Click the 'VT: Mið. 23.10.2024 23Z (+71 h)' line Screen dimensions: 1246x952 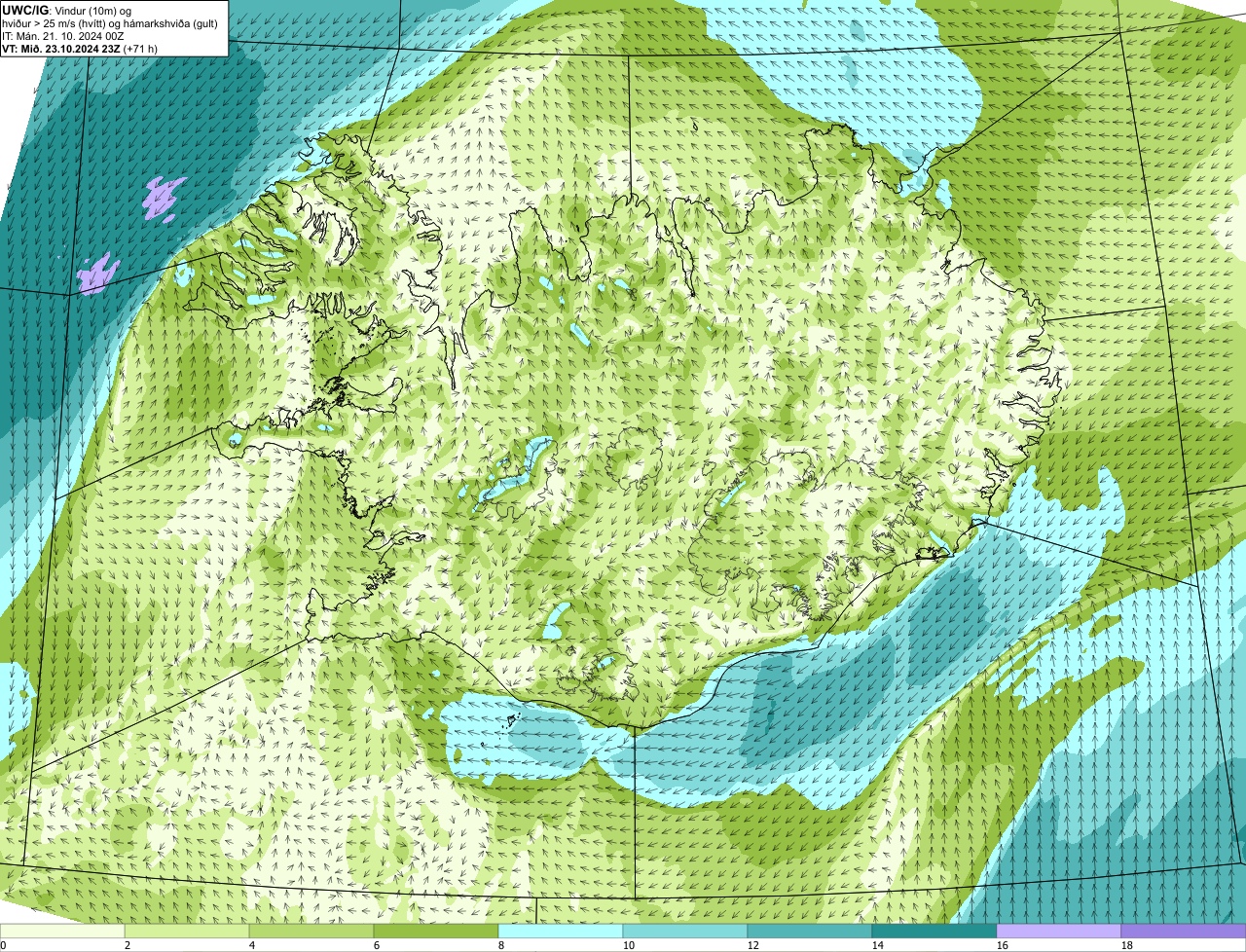tap(80, 48)
